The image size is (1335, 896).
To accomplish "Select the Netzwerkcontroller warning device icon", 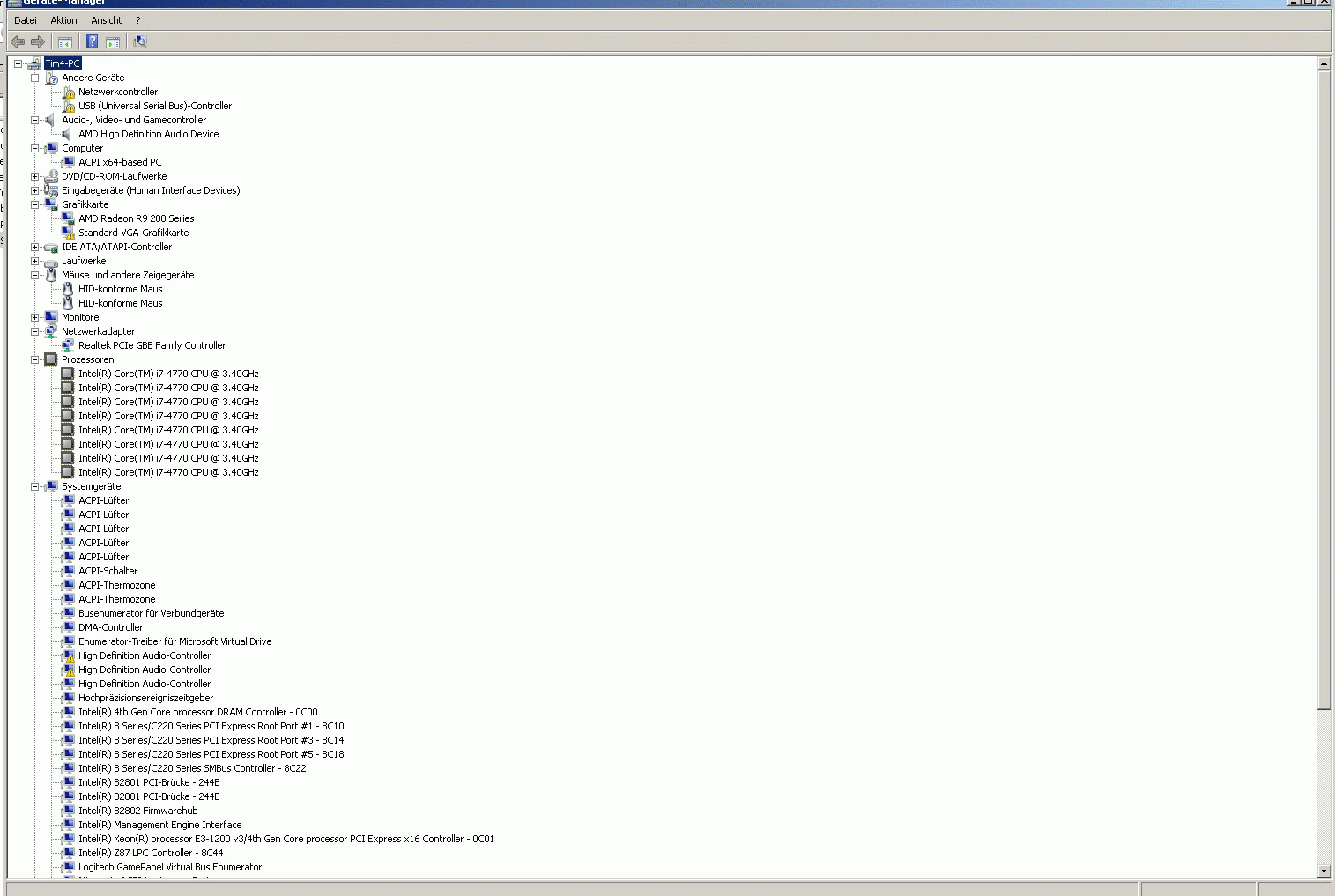I will pos(68,92).
